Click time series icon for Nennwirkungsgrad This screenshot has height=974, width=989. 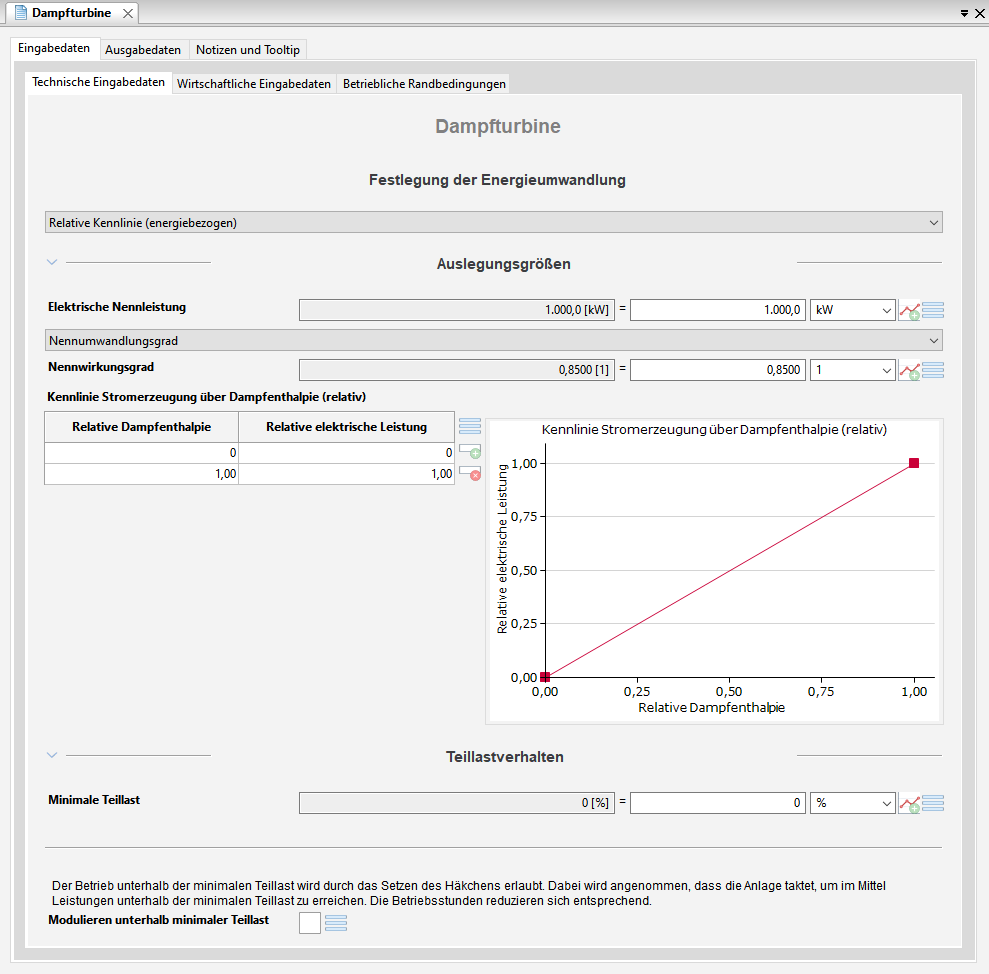[x=910, y=370]
